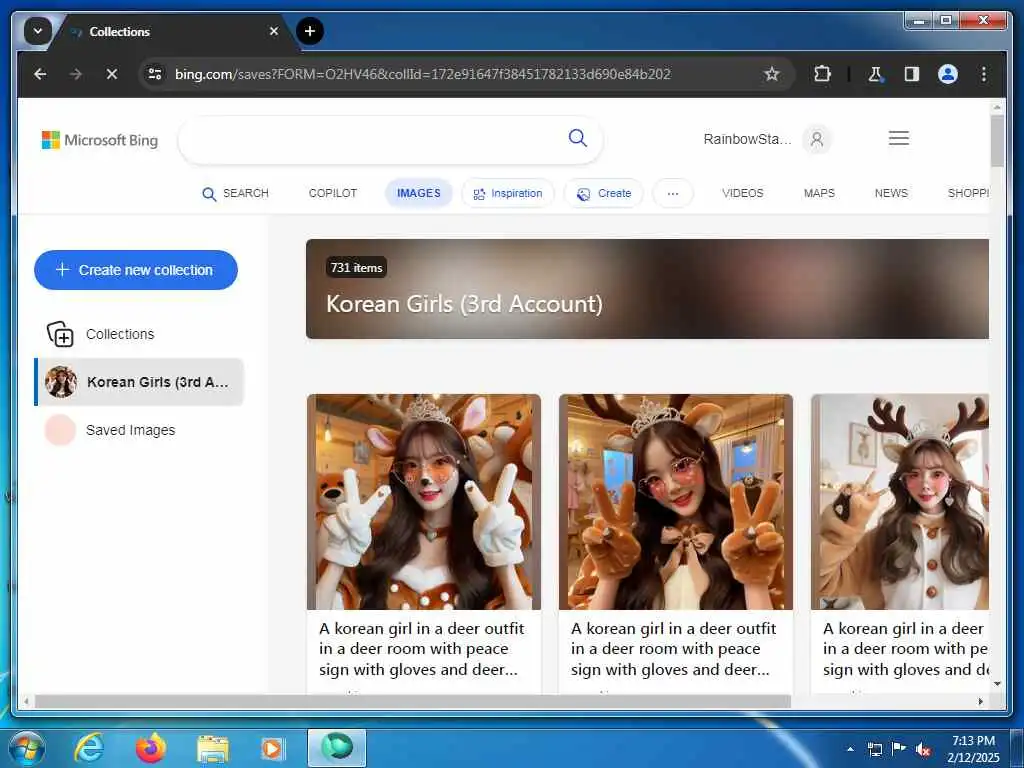This screenshot has height=768, width=1024.
Task: Open second image with brown gloves
Action: [676, 502]
